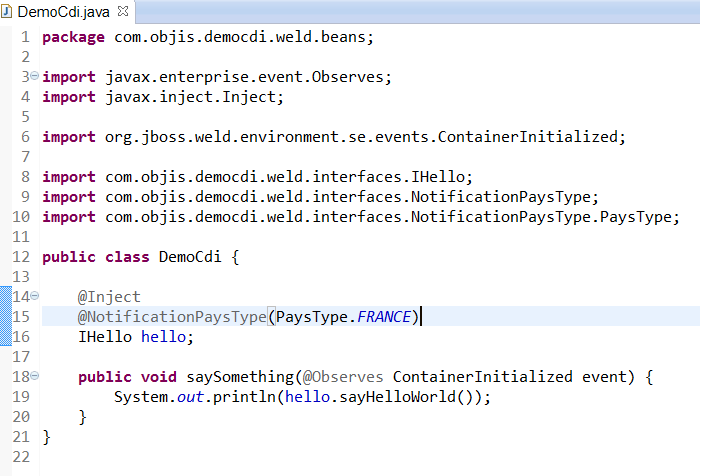Screen dimensions: 709x476
Task: Click the Java file icon on DemoCdi.java tab
Action: click(x=9, y=12)
